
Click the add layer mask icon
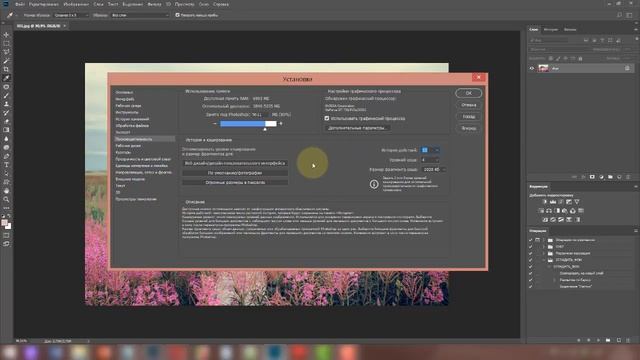pos(592,177)
